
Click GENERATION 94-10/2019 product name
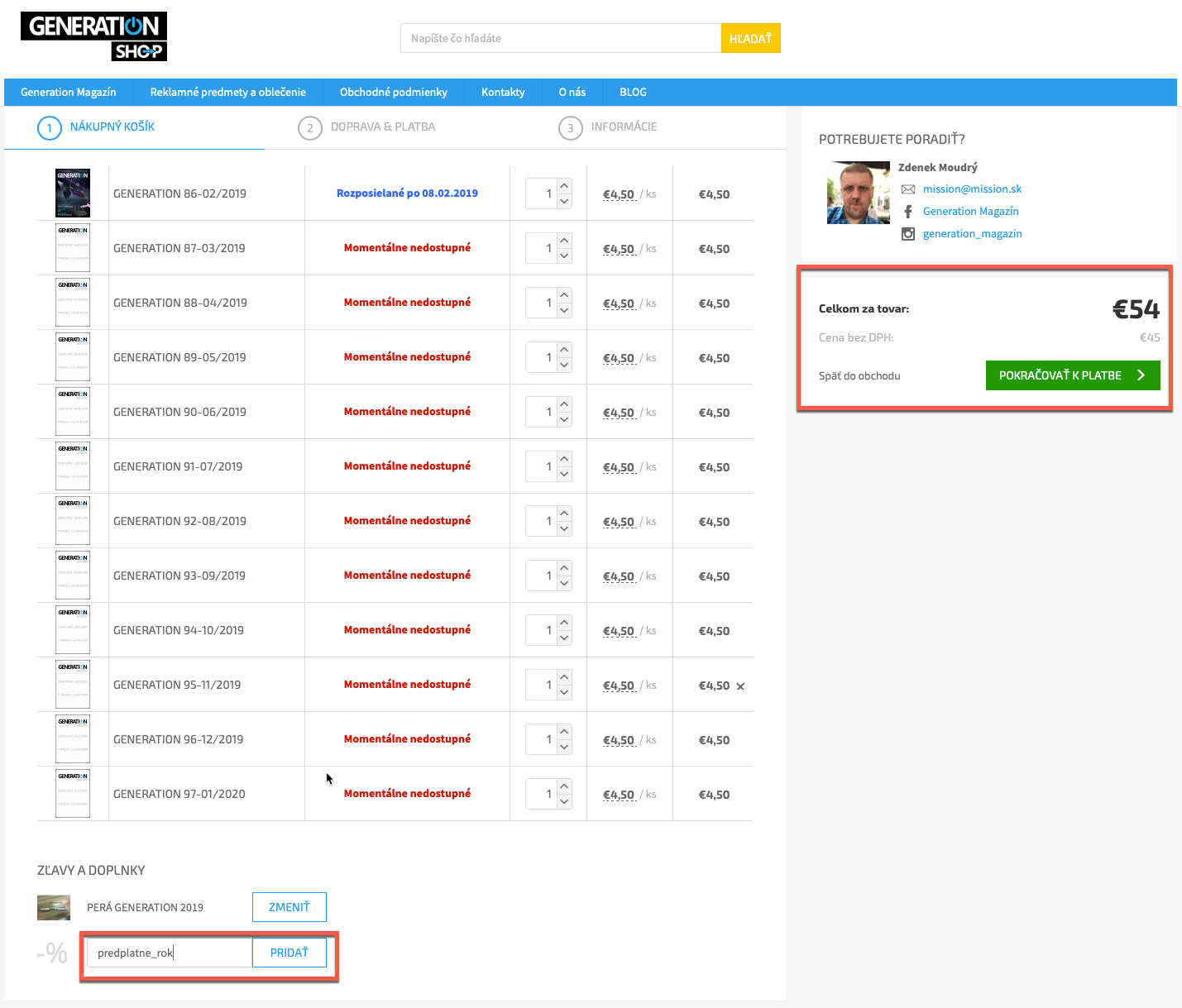click(179, 630)
